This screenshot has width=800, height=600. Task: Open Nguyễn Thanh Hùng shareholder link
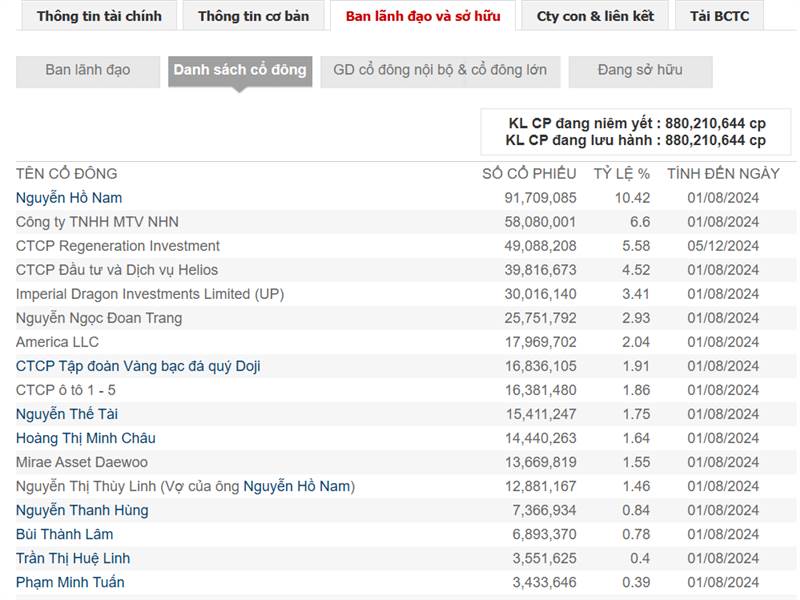pyautogui.click(x=82, y=510)
